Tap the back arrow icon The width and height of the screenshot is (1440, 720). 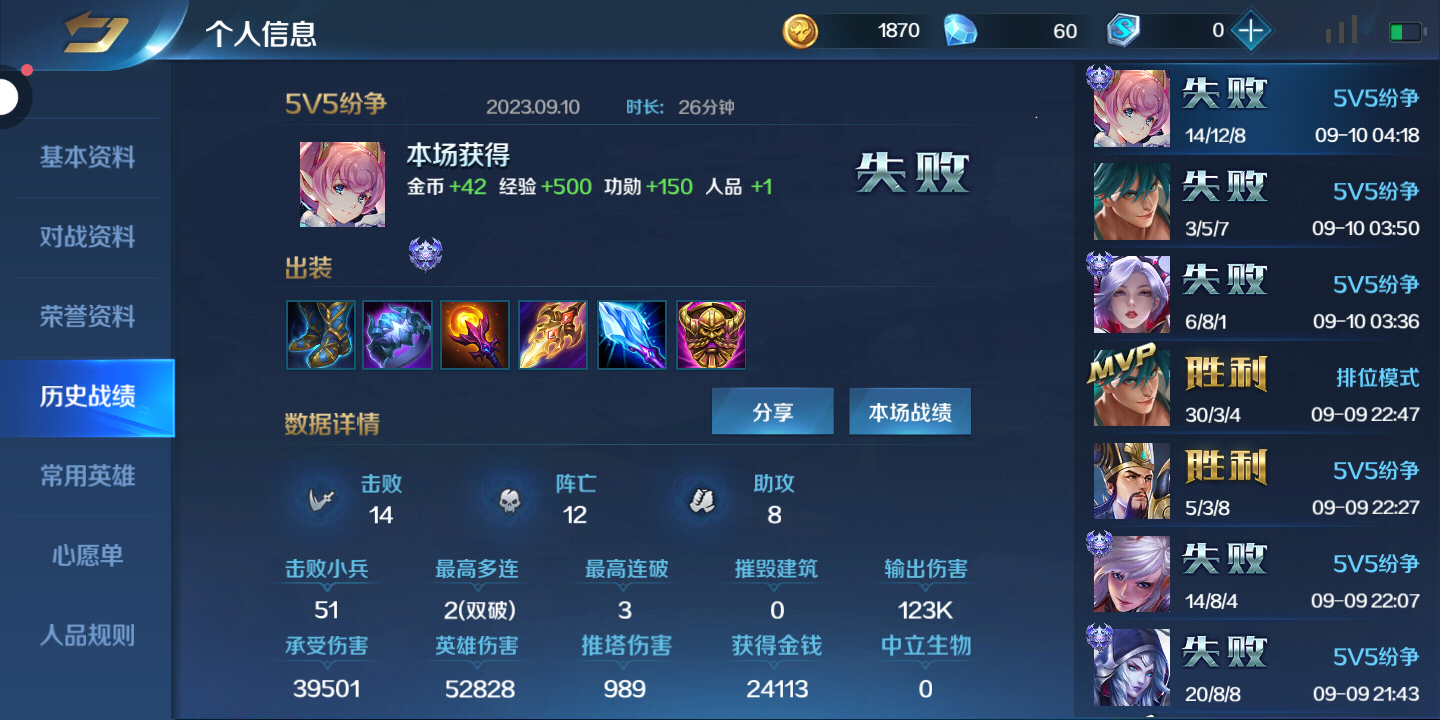point(96,33)
